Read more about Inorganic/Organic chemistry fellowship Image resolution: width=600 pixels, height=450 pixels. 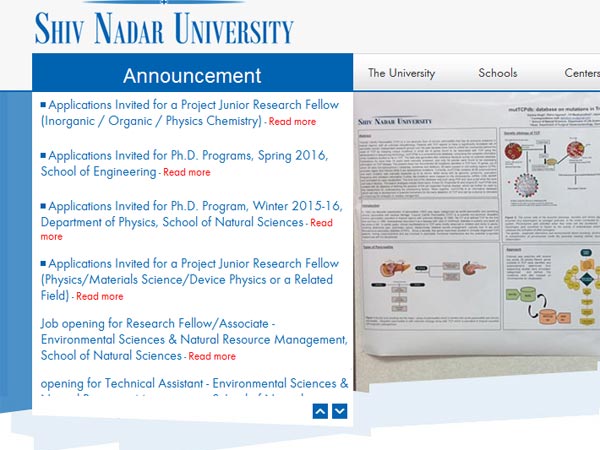(292, 122)
